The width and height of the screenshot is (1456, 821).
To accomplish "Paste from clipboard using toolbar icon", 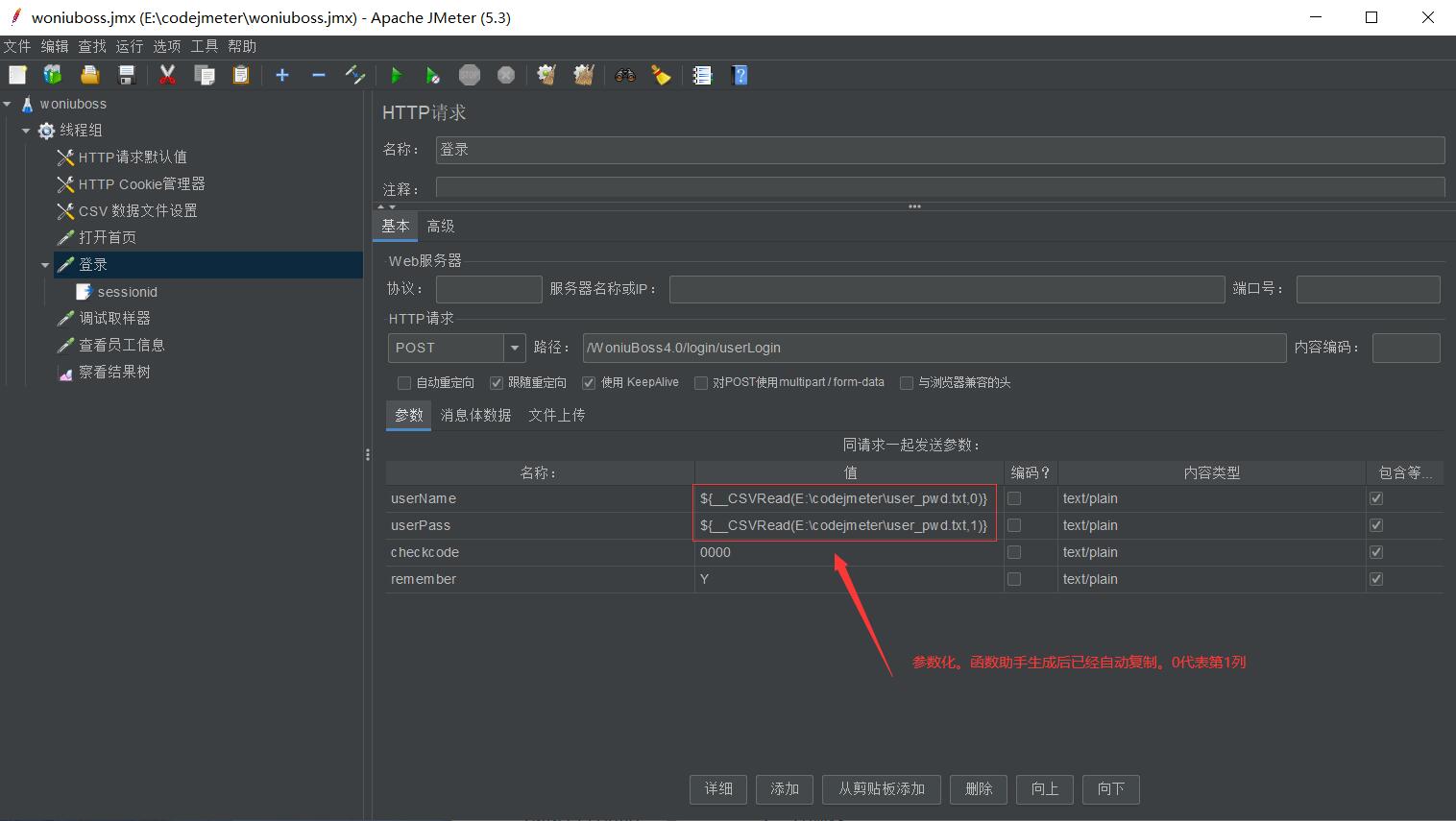I will coord(240,75).
